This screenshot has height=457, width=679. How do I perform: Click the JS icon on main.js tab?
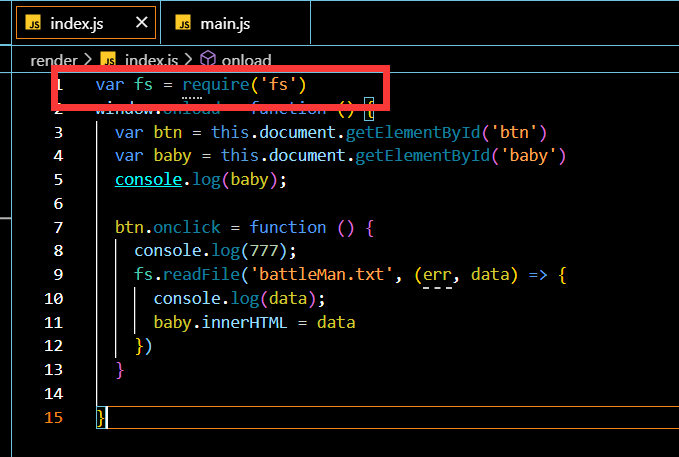pos(183,23)
